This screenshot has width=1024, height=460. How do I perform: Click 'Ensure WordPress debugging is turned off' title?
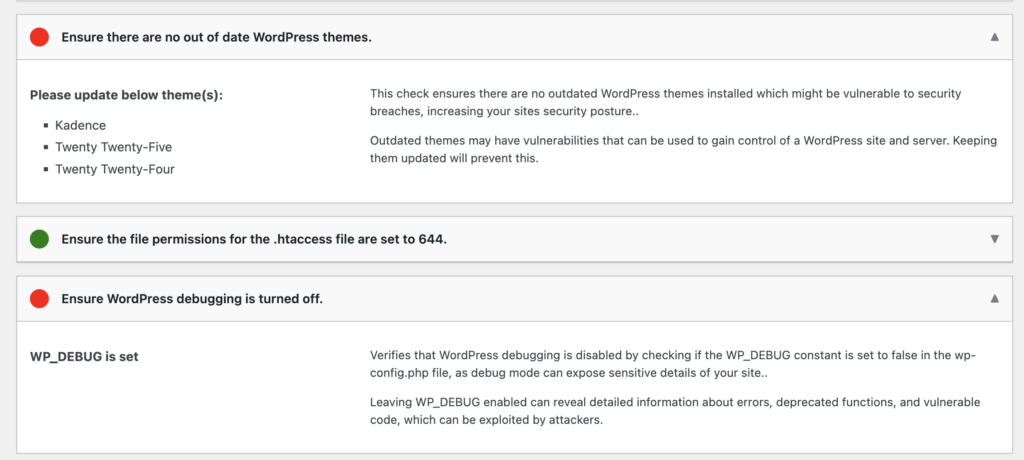tap(192, 298)
